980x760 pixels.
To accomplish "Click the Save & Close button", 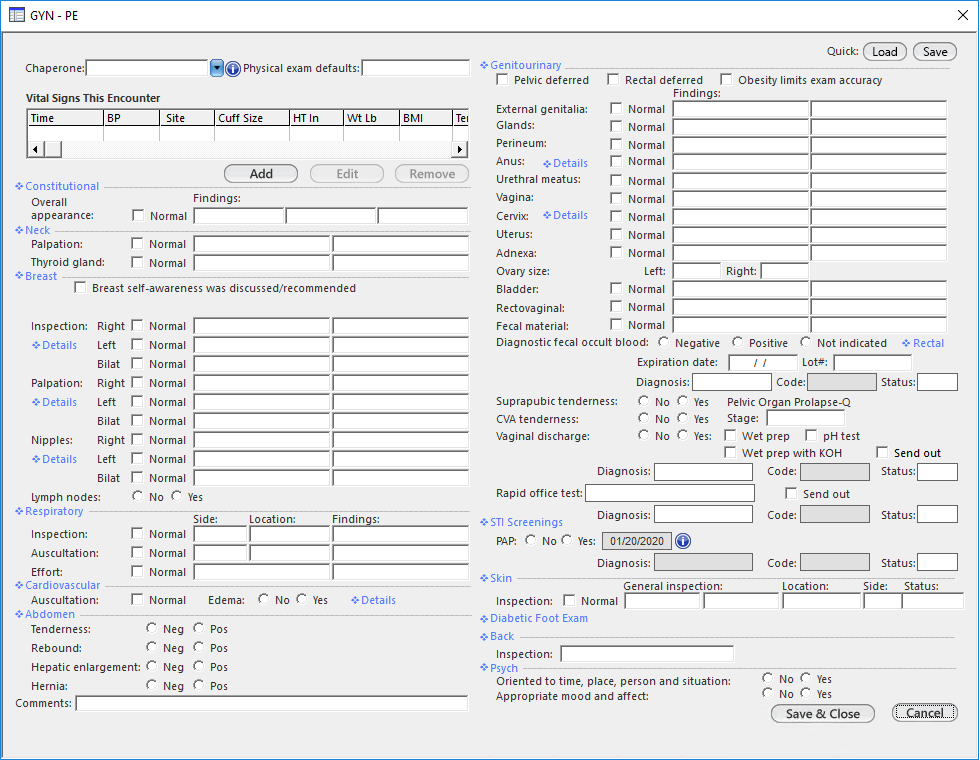I will point(822,714).
